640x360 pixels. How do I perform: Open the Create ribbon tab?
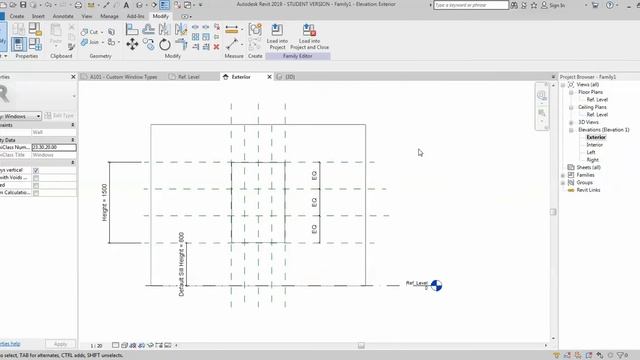click(17, 16)
